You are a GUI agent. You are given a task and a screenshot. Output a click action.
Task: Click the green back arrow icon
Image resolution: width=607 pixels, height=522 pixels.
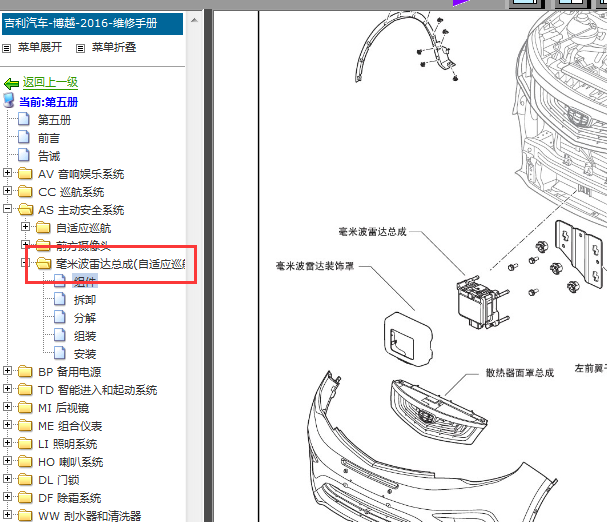coord(11,83)
